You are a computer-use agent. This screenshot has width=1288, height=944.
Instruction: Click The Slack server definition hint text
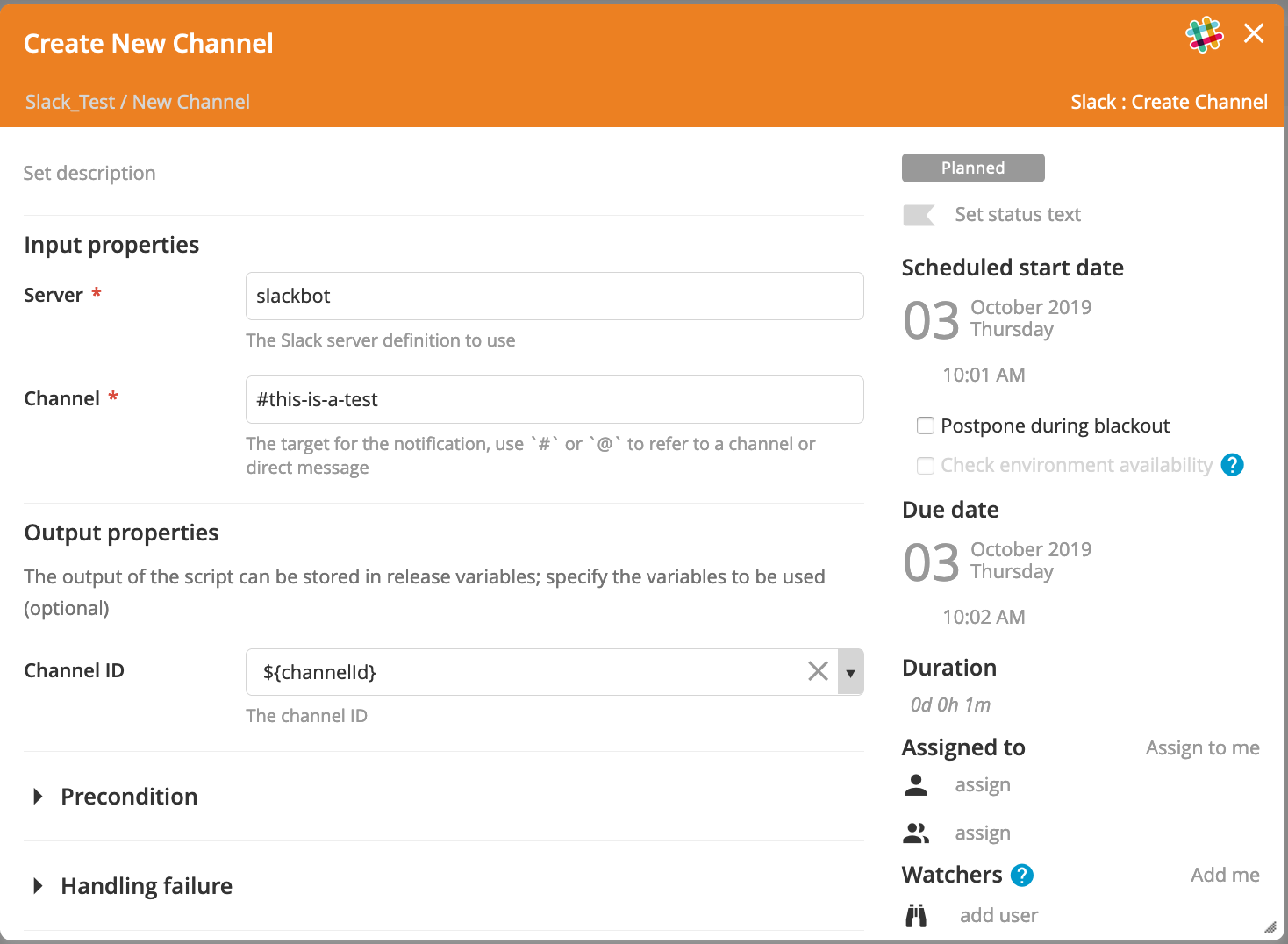(x=381, y=340)
